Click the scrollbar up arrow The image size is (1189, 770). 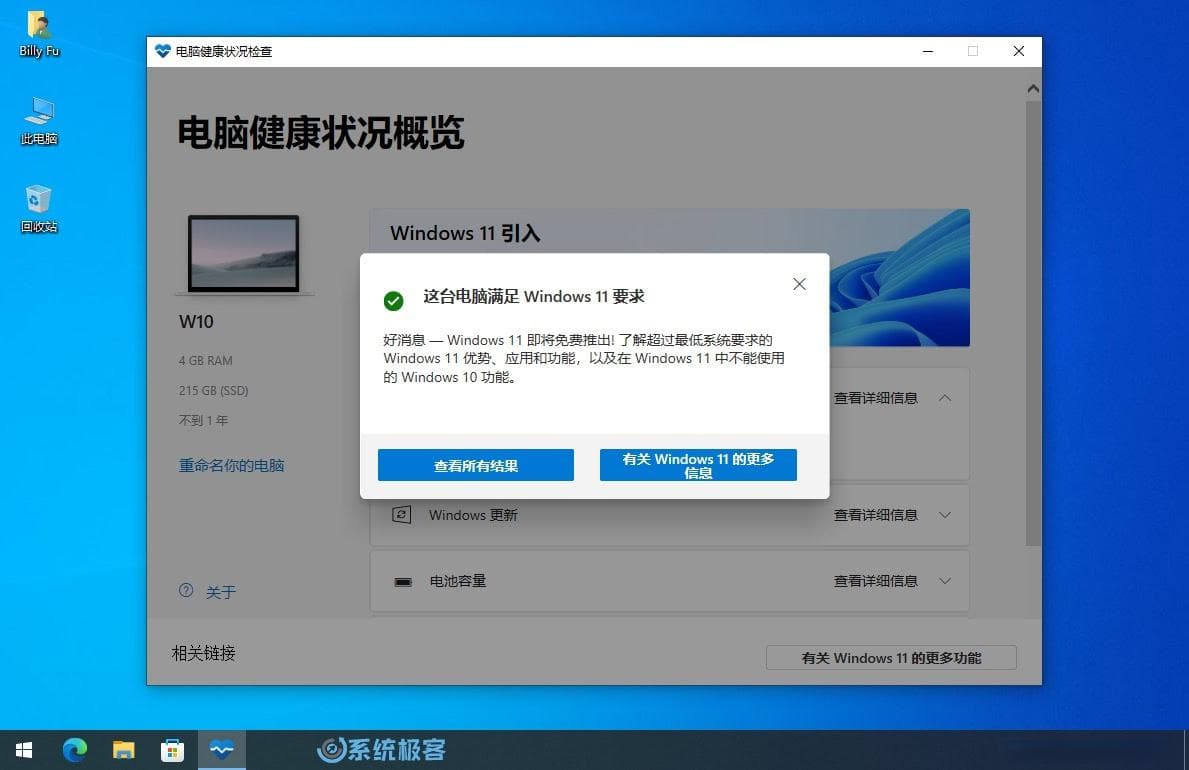pyautogui.click(x=1033, y=89)
